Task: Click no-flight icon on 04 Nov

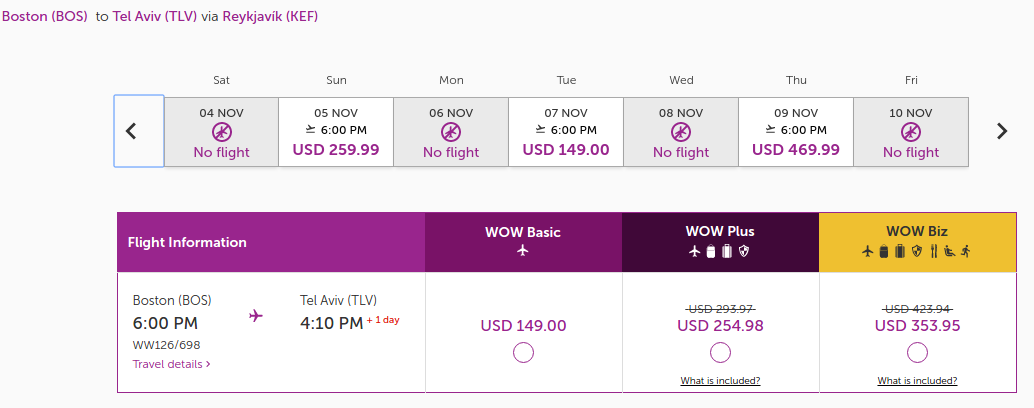Action: coord(221,132)
